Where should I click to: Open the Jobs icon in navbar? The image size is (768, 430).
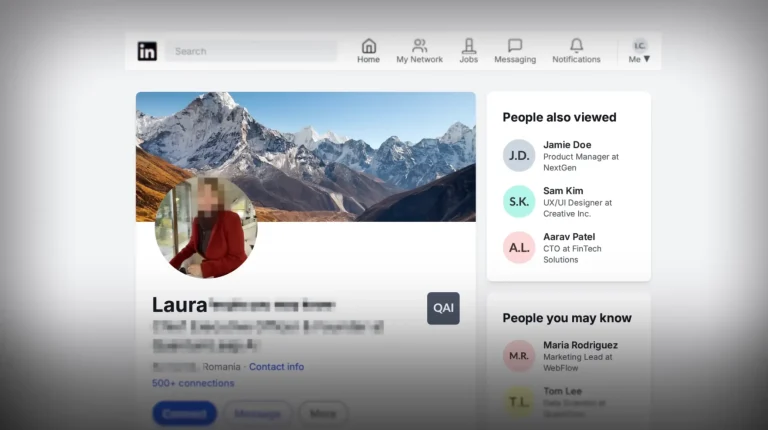coord(468,46)
